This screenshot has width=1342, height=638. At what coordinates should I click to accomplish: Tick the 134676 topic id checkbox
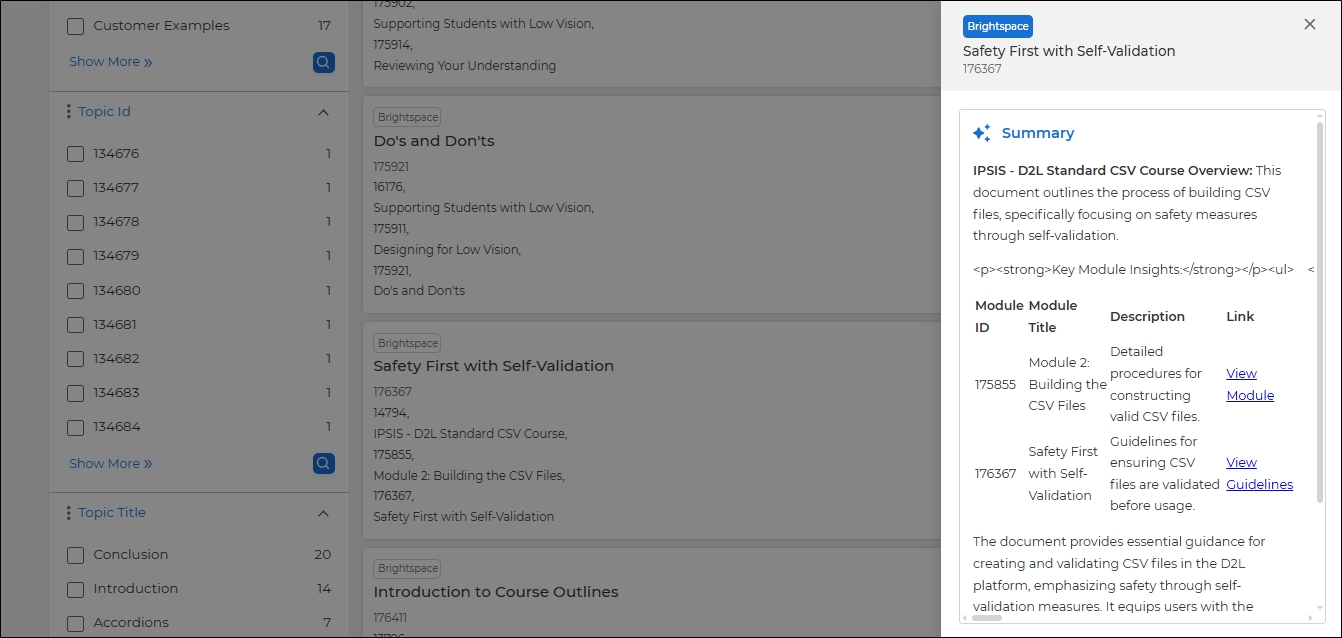coord(75,154)
